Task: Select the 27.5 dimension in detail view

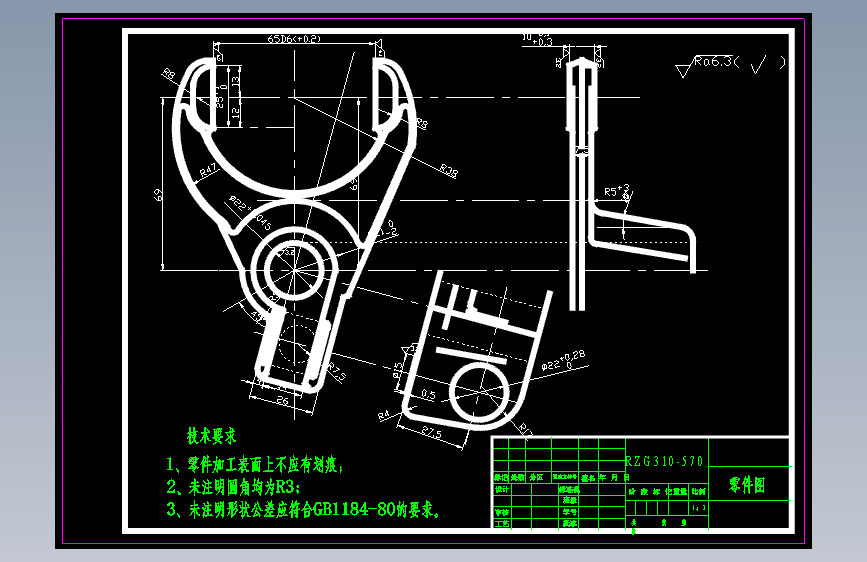Action: [431, 431]
